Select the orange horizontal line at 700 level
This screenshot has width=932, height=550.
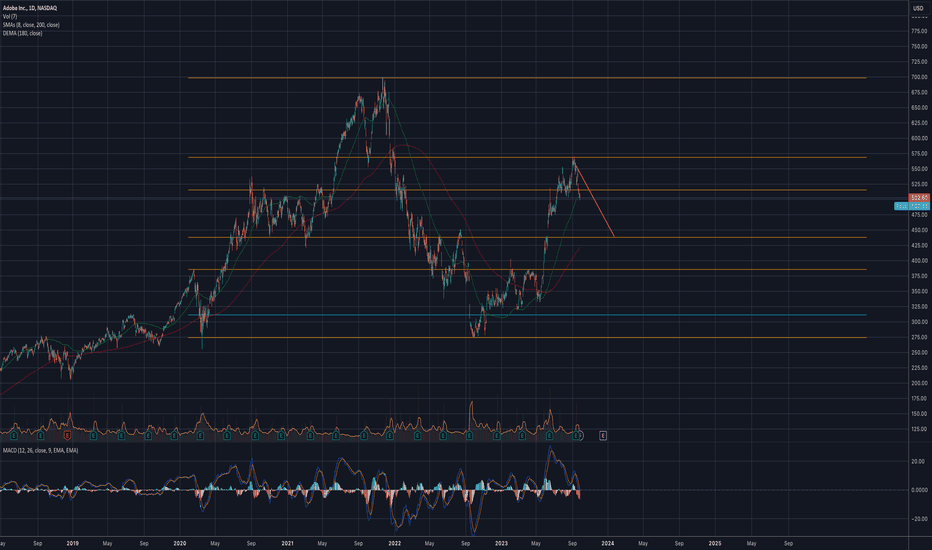tap(527, 78)
